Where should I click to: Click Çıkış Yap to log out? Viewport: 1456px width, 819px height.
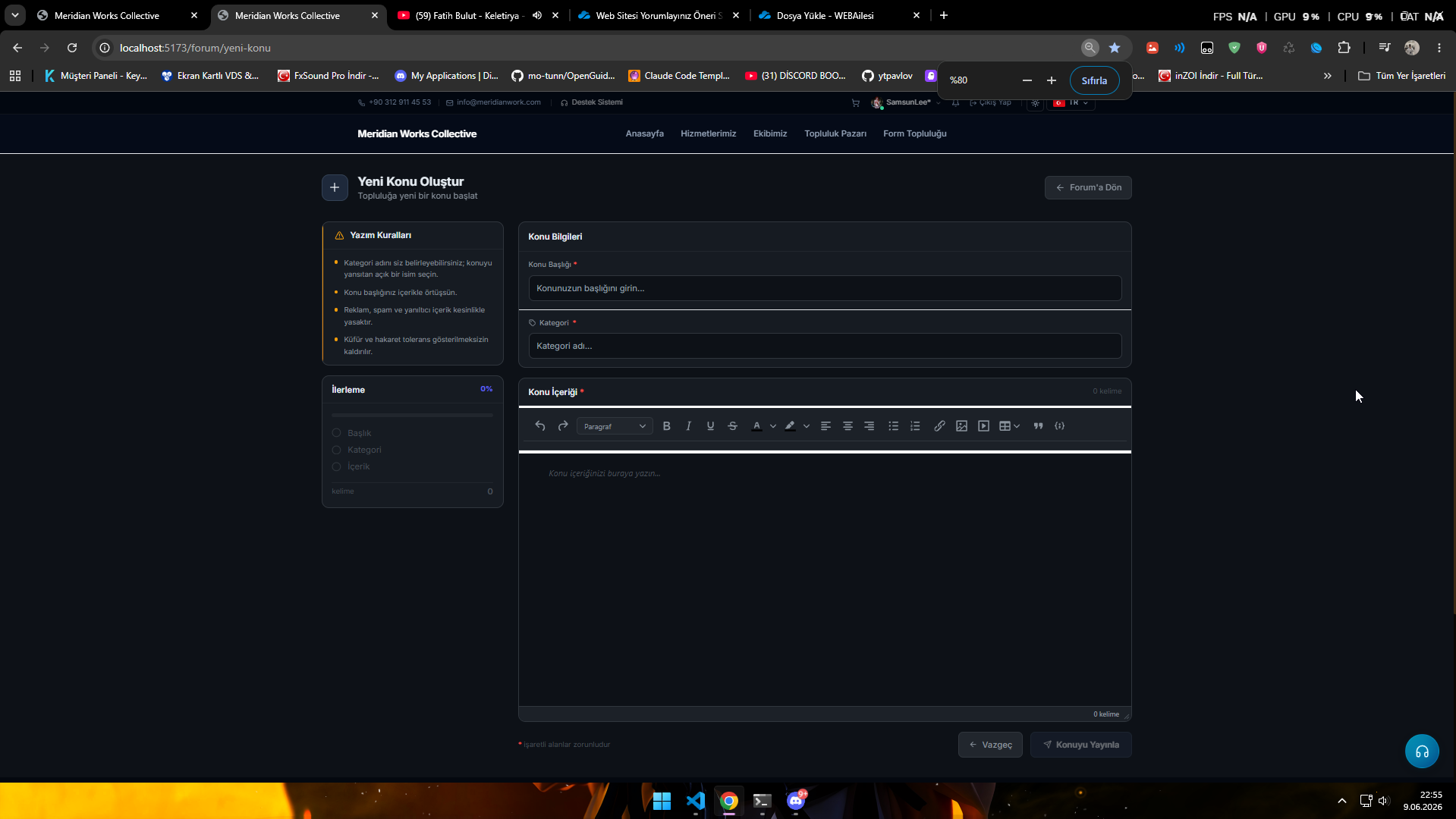pos(991,102)
